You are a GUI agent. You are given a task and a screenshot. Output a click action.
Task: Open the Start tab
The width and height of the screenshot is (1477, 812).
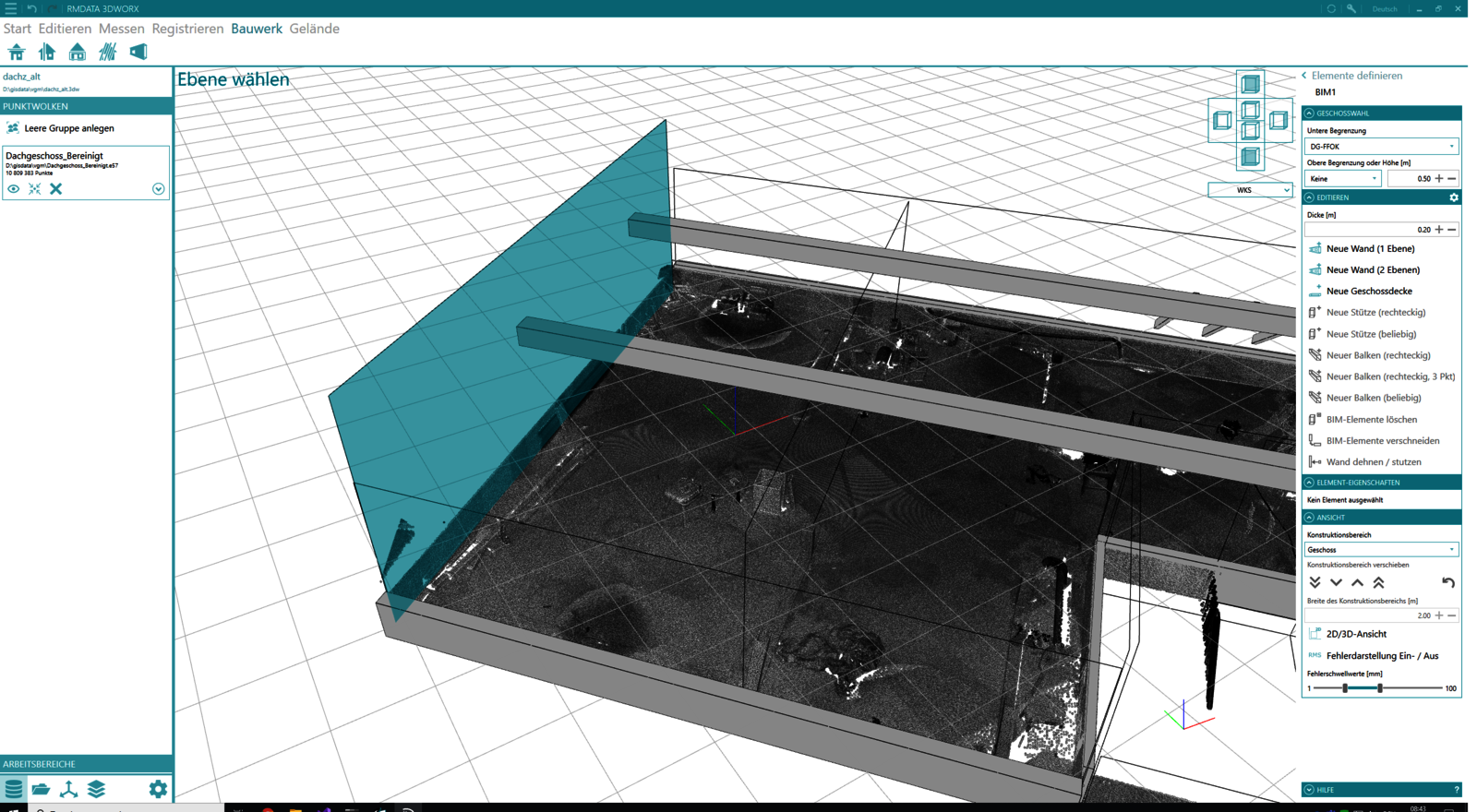coord(17,29)
